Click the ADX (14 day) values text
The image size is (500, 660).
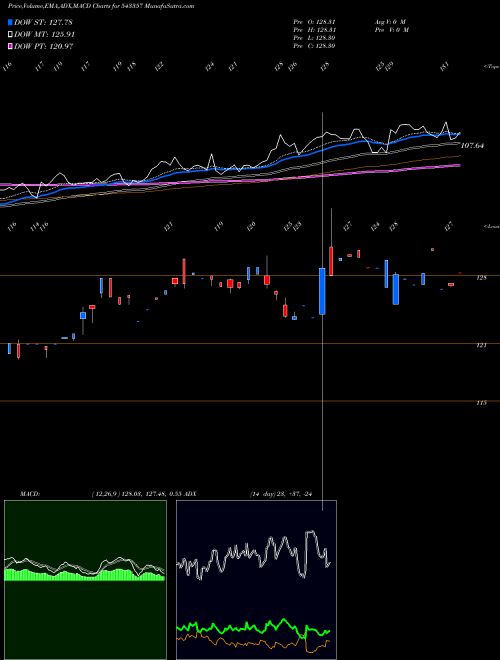pyautogui.click(x=281, y=494)
